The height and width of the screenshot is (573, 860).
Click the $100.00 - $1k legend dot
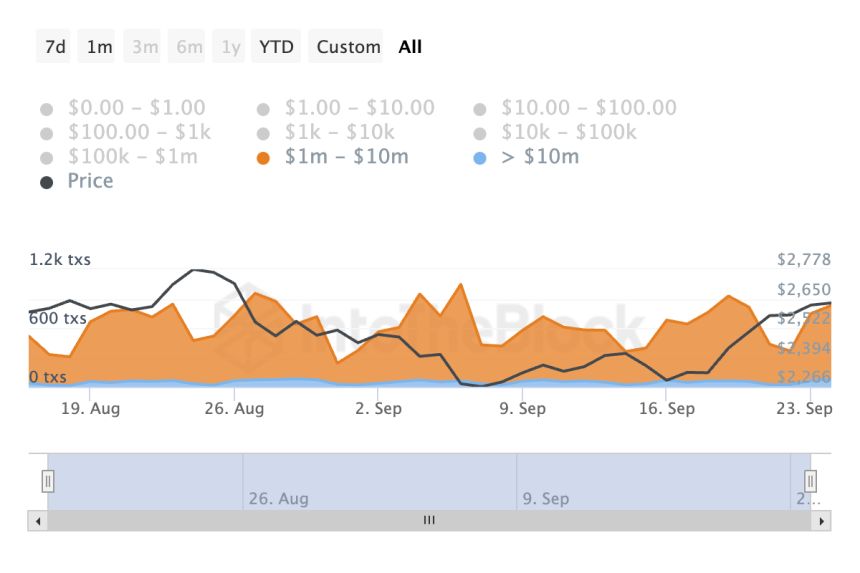[x=47, y=133]
